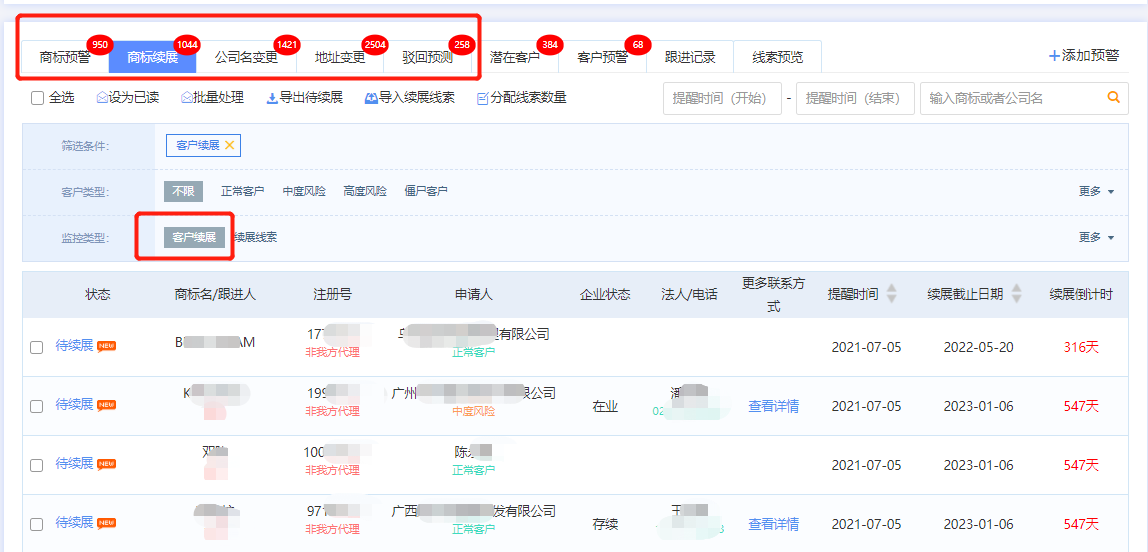Select 不限 customer type
The height and width of the screenshot is (552, 1148).
(x=183, y=191)
